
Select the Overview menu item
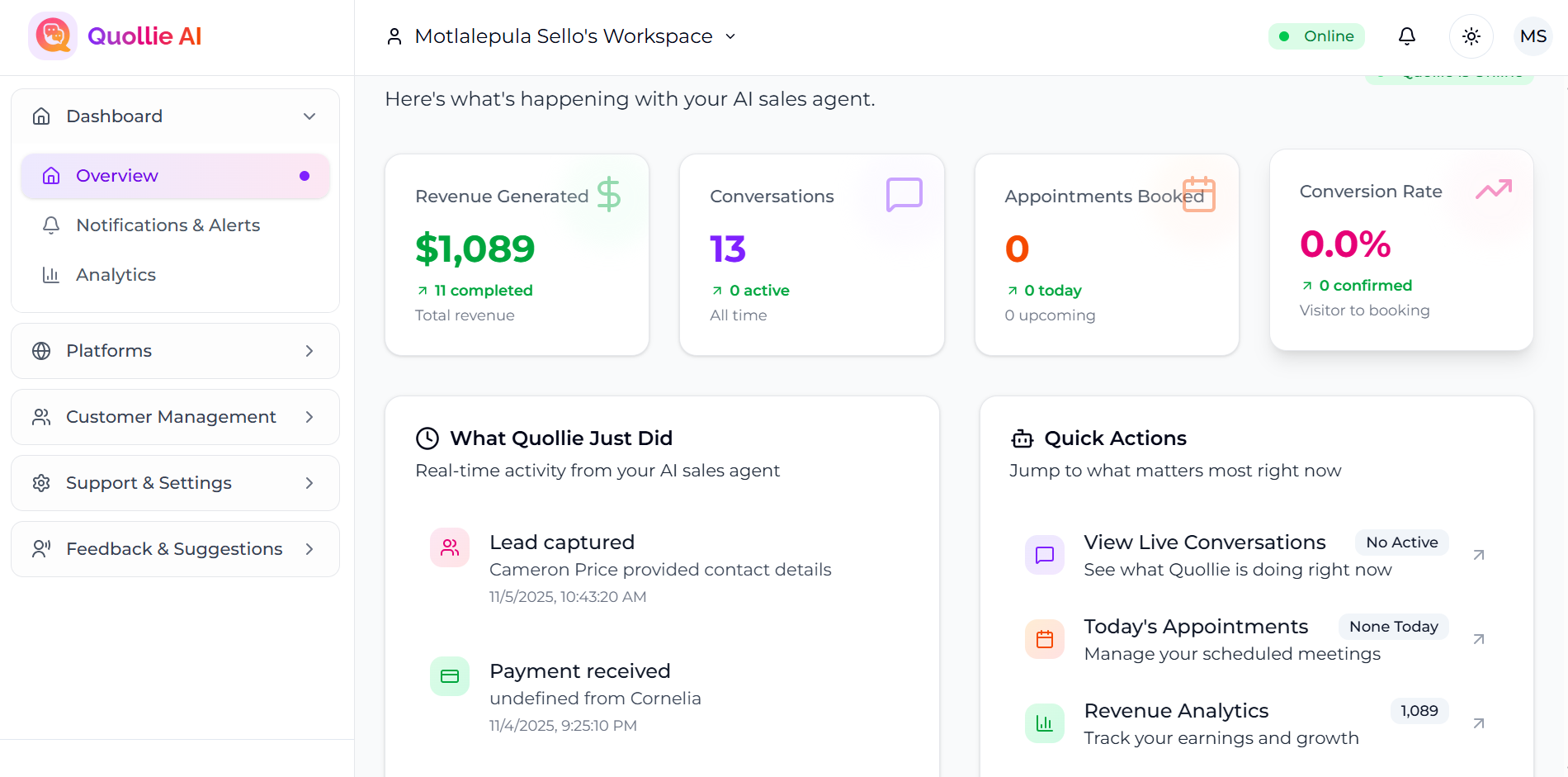coord(175,176)
